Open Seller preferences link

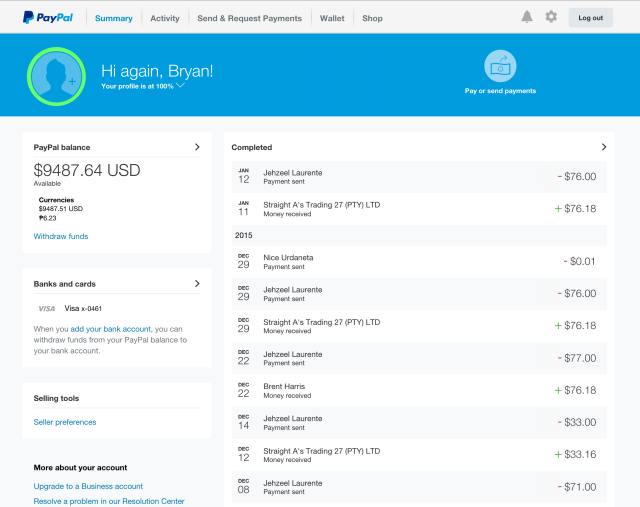65,422
